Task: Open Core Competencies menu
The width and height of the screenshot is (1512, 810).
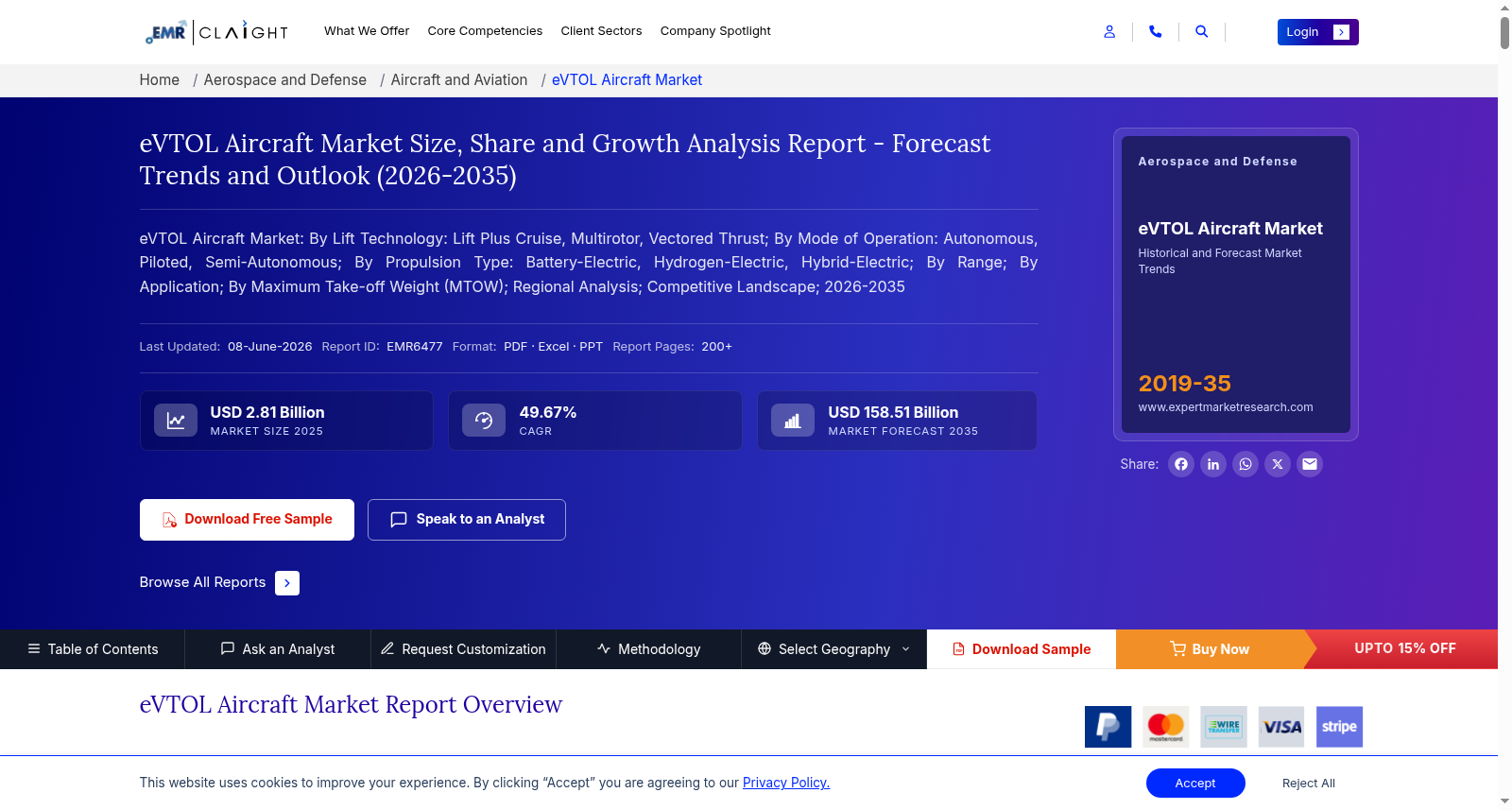Action: 485,31
